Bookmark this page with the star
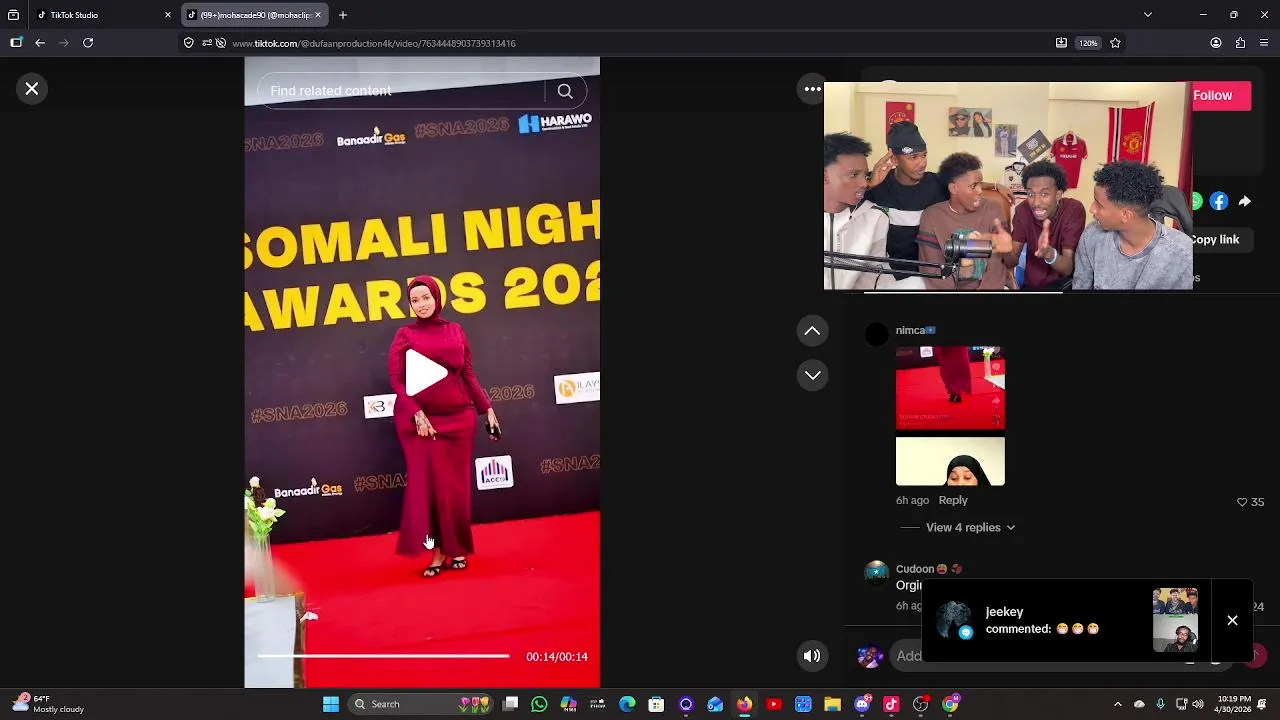Viewport: 1280px width, 720px height. coord(1115,43)
